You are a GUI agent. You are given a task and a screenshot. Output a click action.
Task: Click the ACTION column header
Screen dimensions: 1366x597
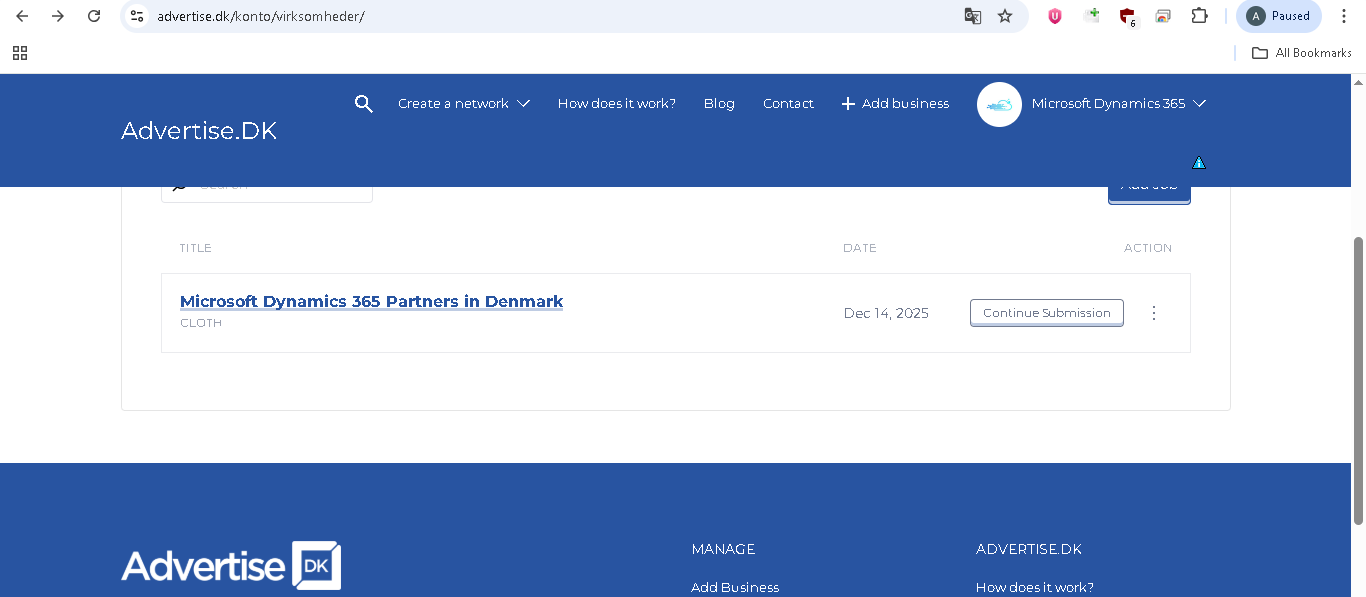[1148, 248]
